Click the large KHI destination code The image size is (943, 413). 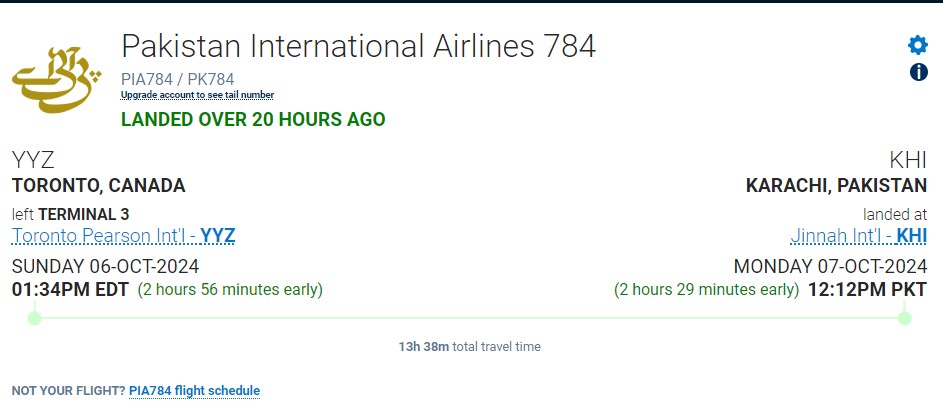(907, 160)
